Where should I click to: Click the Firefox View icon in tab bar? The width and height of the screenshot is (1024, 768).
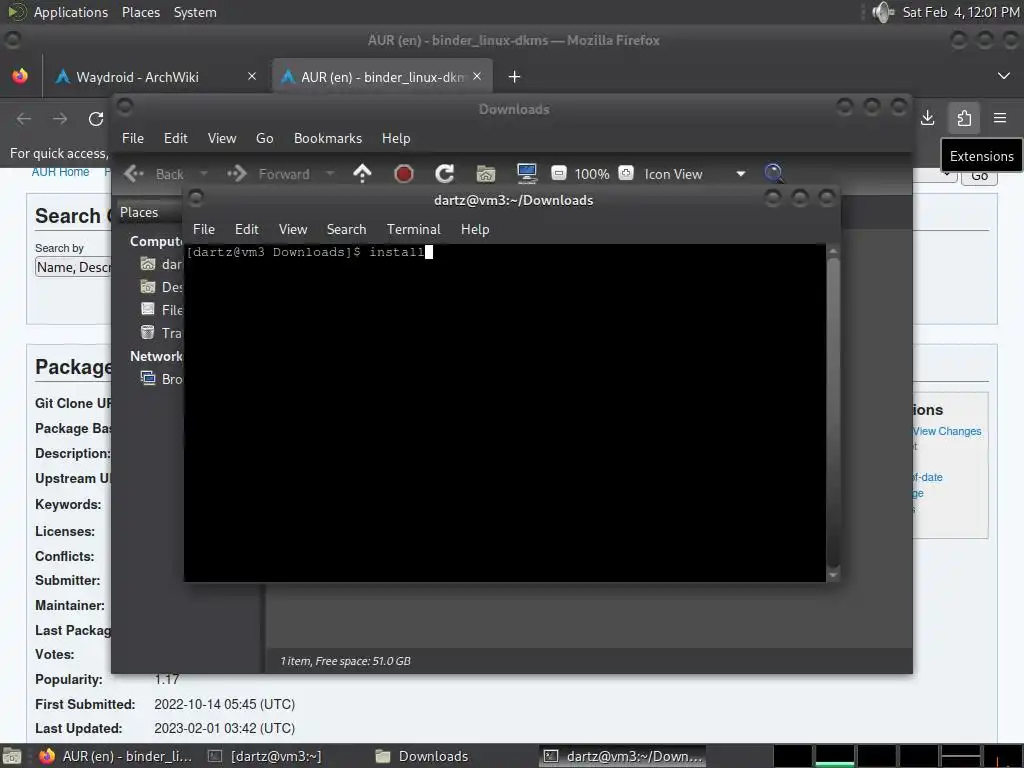[x=20, y=76]
